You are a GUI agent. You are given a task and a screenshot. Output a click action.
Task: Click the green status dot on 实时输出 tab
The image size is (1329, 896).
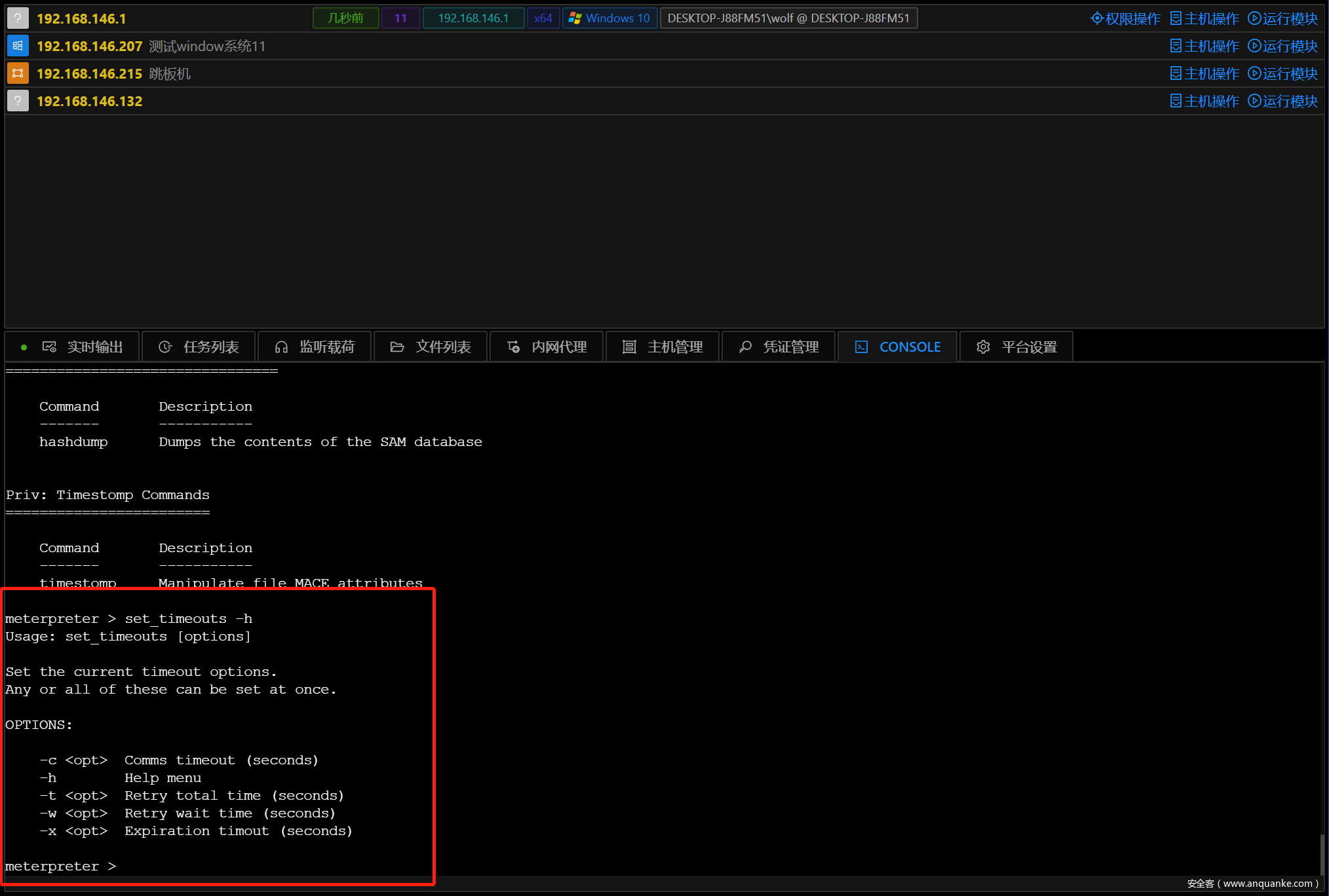[x=24, y=347]
